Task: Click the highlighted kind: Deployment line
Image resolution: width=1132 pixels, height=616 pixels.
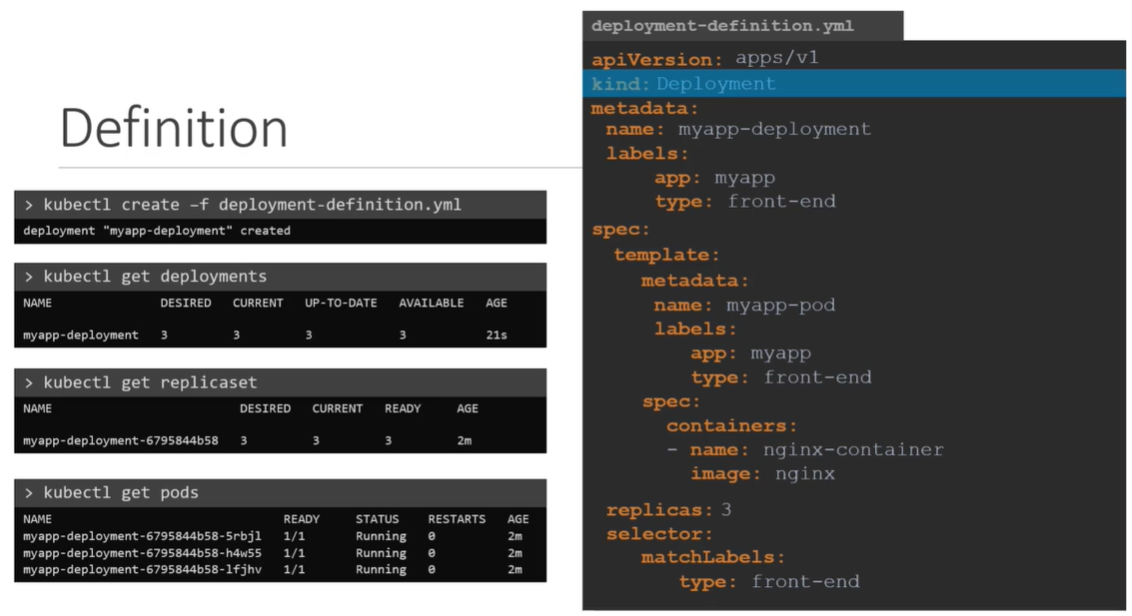Action: pos(680,83)
